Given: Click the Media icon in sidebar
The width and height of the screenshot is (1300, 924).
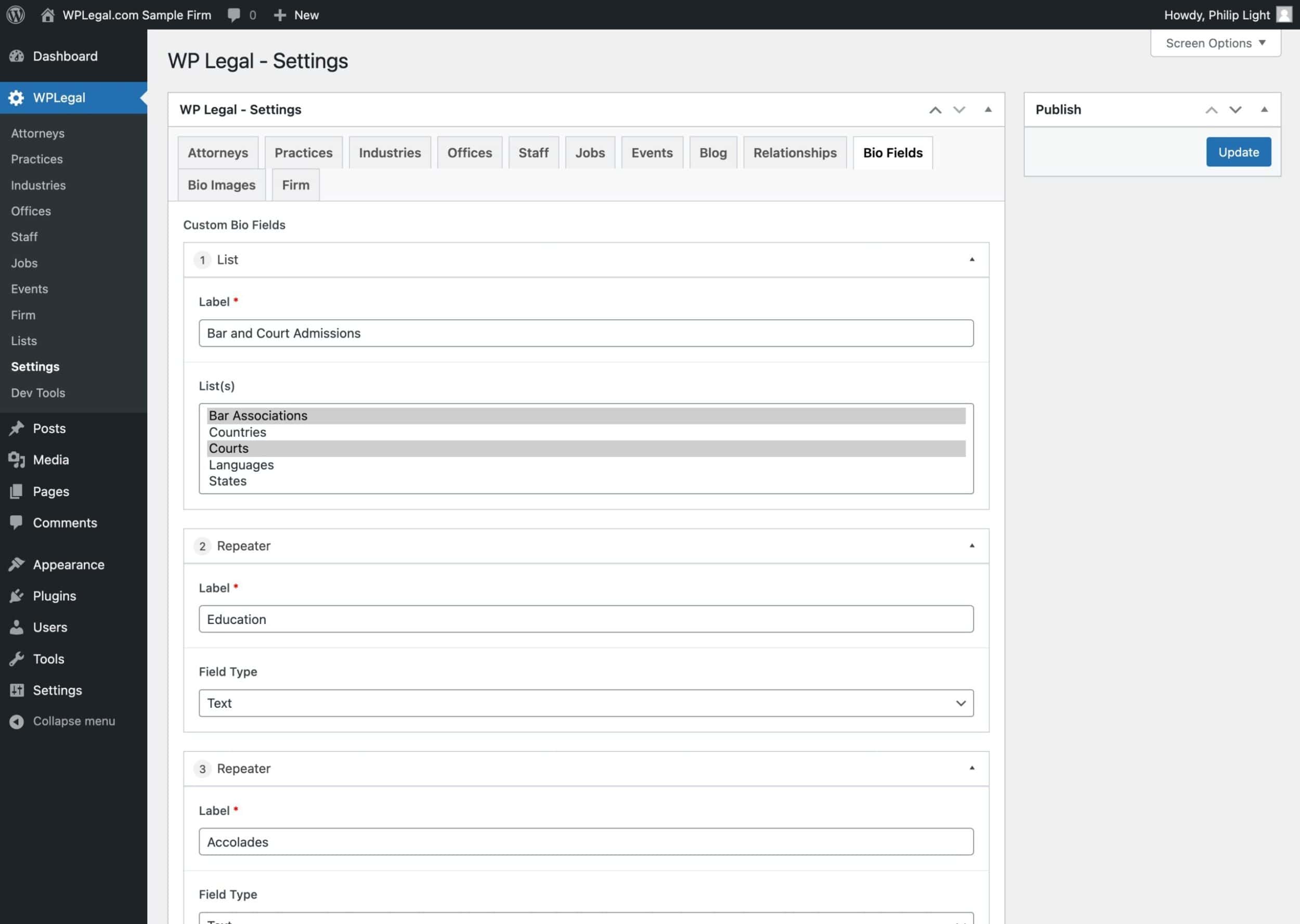Looking at the screenshot, I should 17,460.
